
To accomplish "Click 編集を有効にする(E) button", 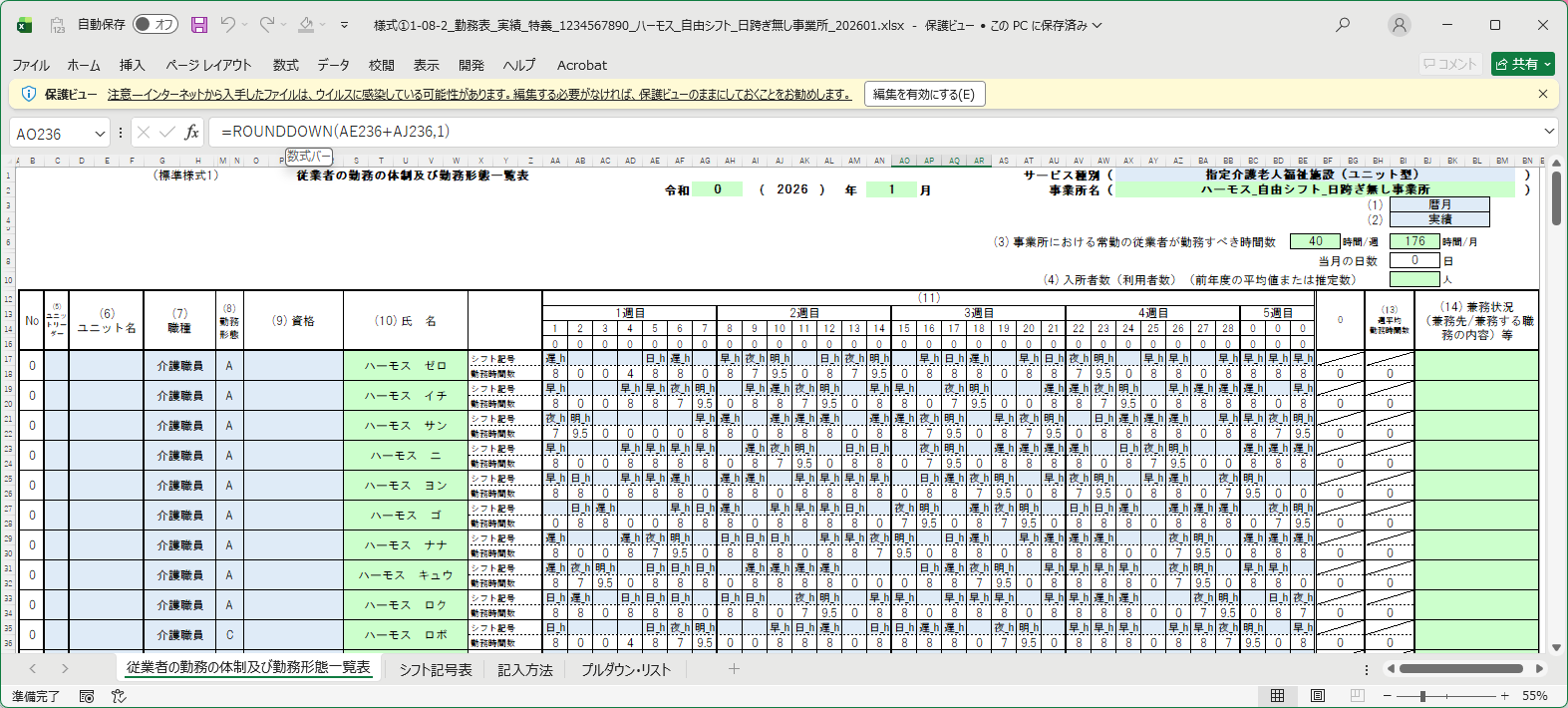I will pyautogui.click(x=924, y=94).
